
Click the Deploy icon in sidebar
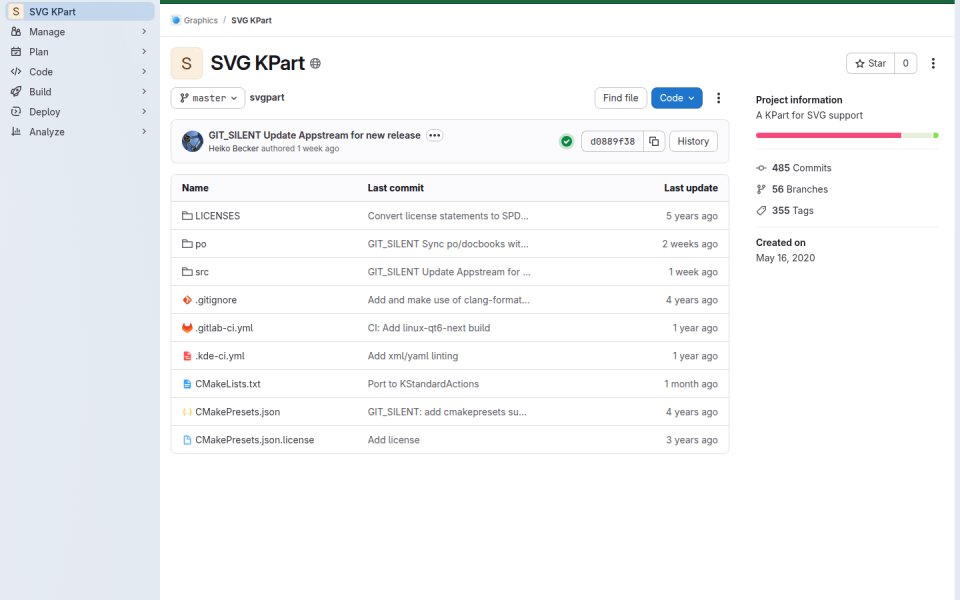pyautogui.click(x=16, y=112)
